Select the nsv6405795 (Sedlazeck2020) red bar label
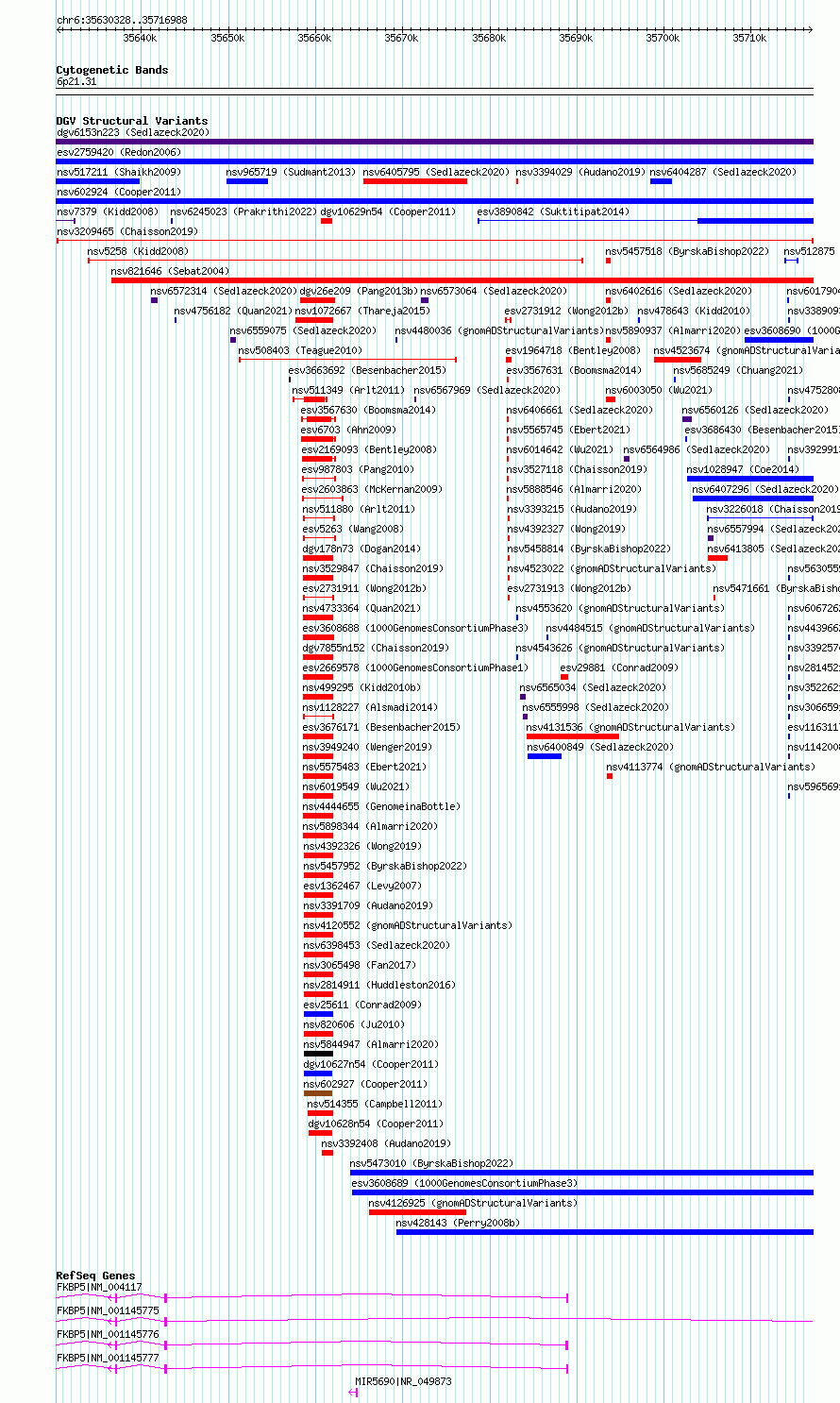The image size is (840, 1403). [436, 173]
